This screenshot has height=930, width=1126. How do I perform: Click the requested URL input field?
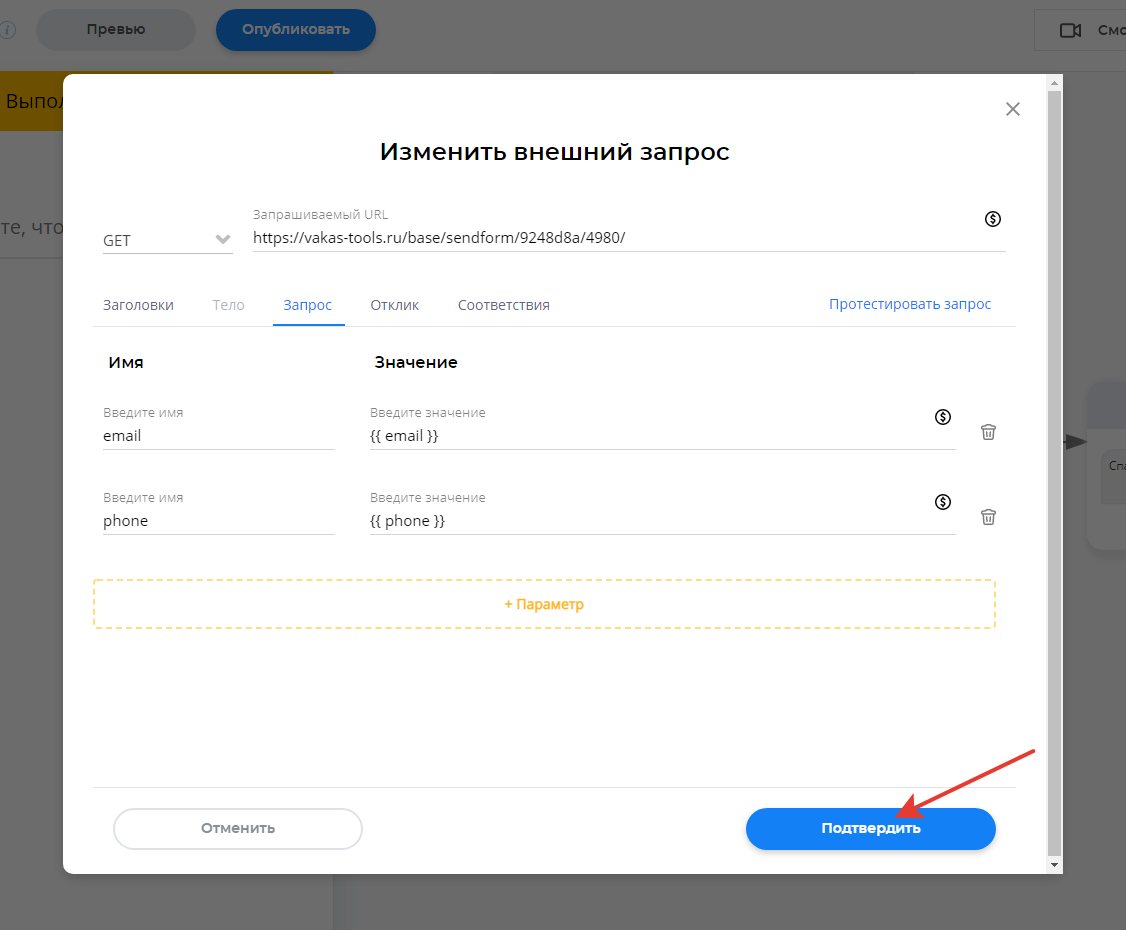(610, 238)
